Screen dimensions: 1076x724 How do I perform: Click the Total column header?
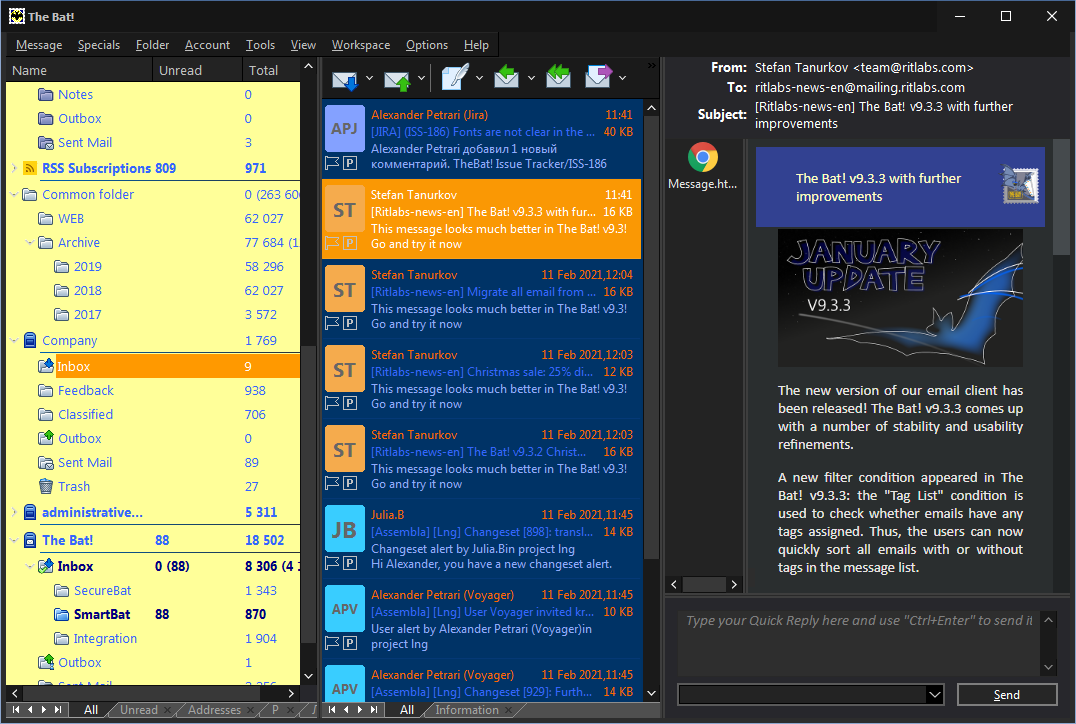click(272, 71)
